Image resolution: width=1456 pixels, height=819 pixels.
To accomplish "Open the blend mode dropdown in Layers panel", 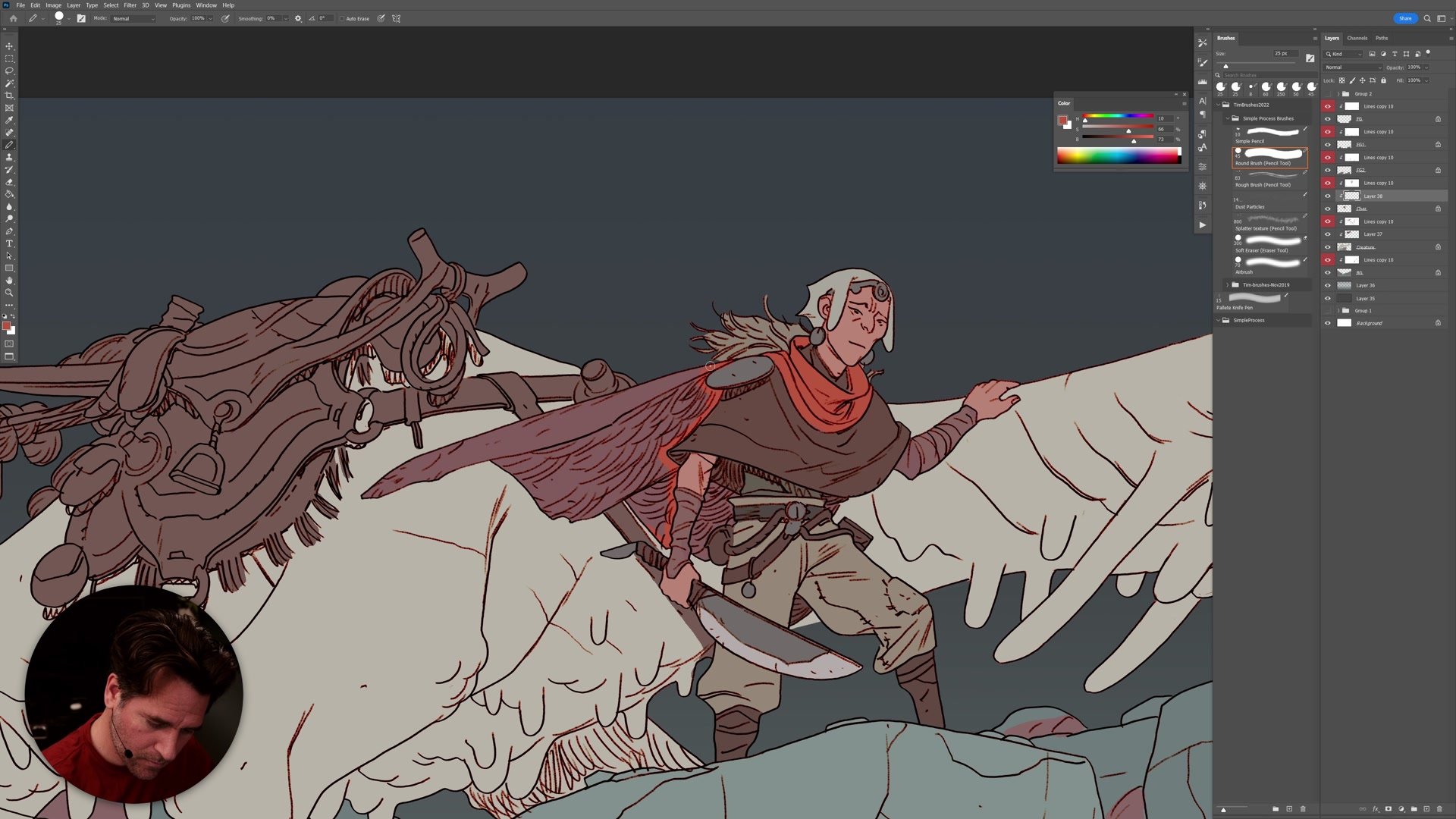I will (1352, 67).
